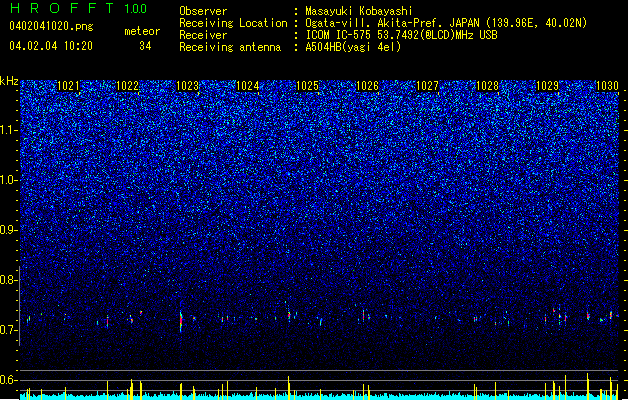629x400 pixels.
Task: Click the 1022 time marker
Action: coord(127,86)
